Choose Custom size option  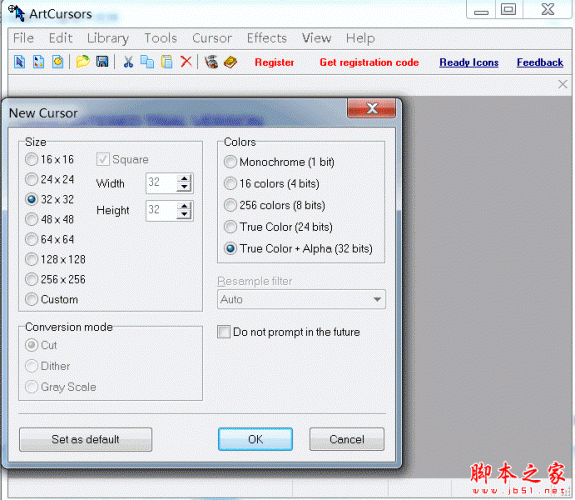[52, 299]
